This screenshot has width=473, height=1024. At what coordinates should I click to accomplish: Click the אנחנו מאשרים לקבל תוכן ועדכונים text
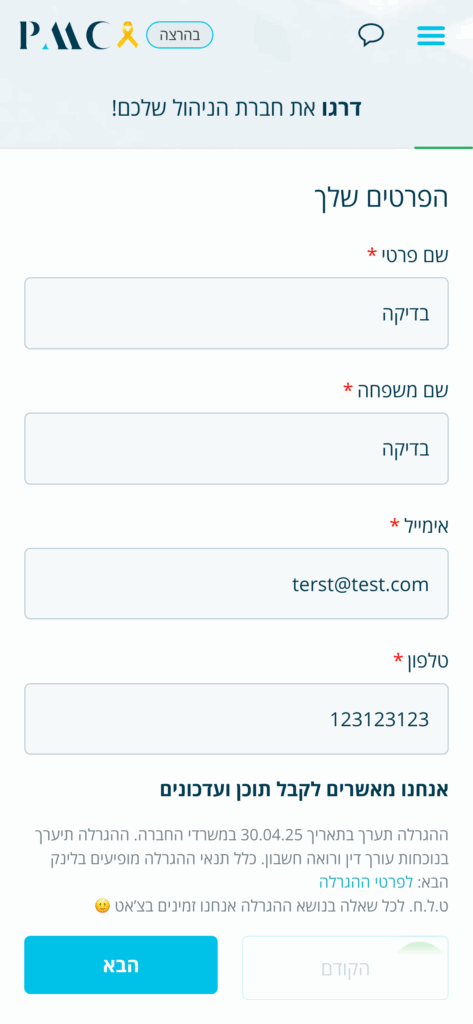pos(304,790)
